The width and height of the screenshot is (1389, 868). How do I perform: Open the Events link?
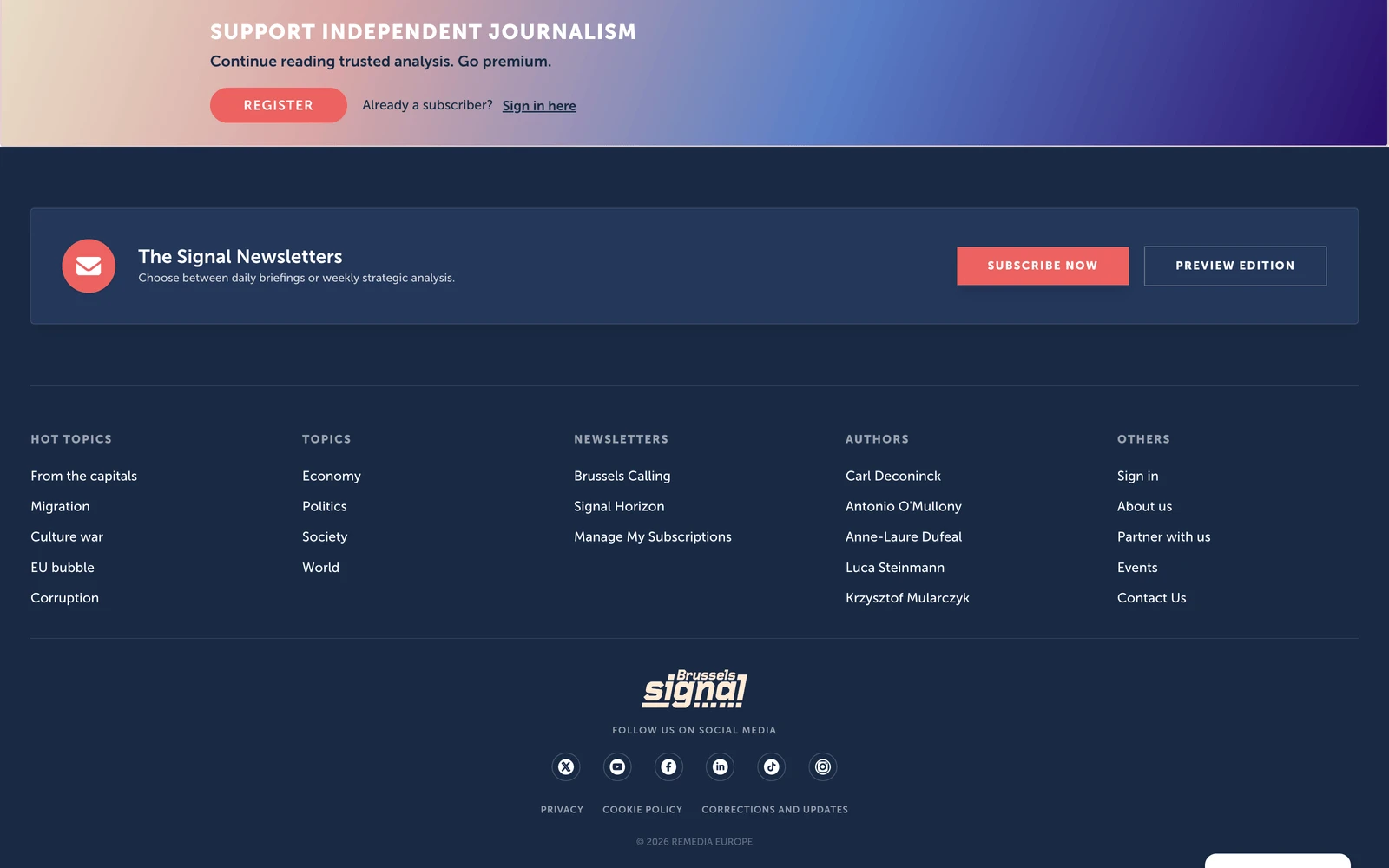[x=1137, y=567]
